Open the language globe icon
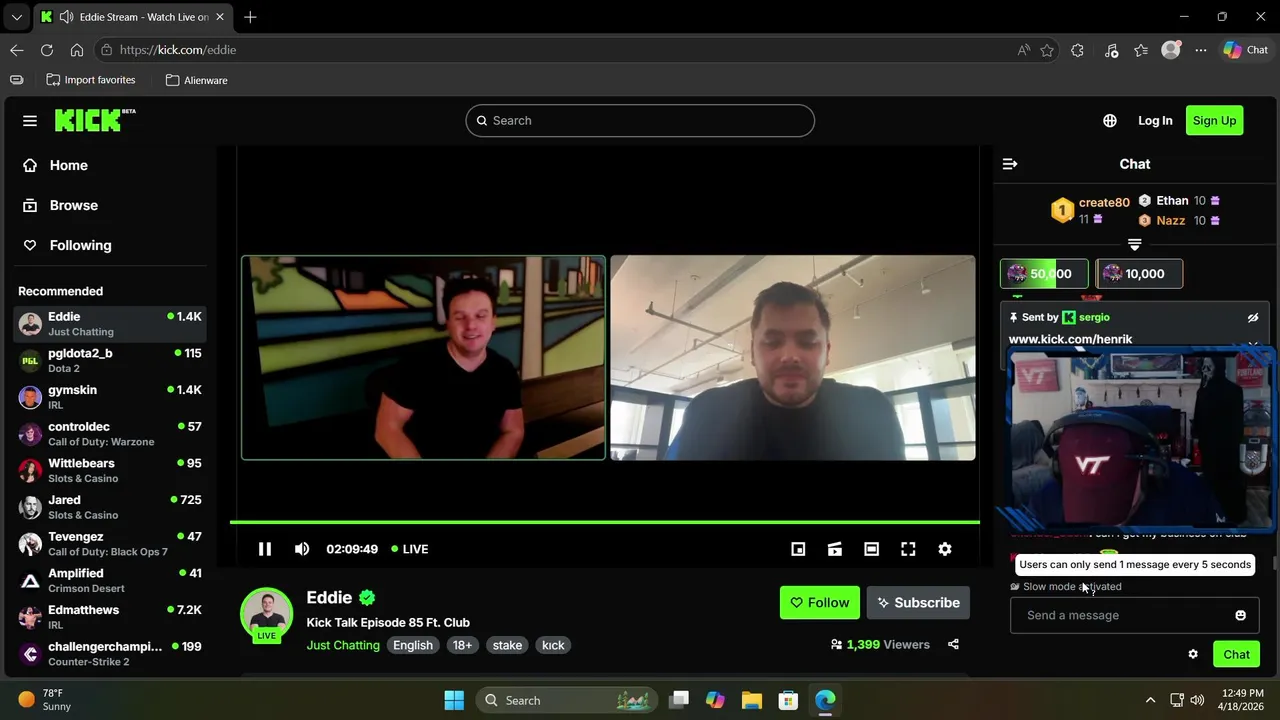Screen dimensions: 1280x720 (x=1110, y=121)
